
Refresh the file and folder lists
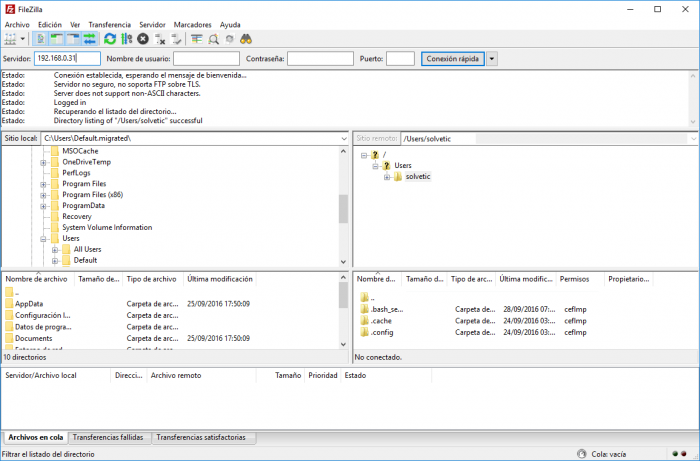[x=110, y=39]
